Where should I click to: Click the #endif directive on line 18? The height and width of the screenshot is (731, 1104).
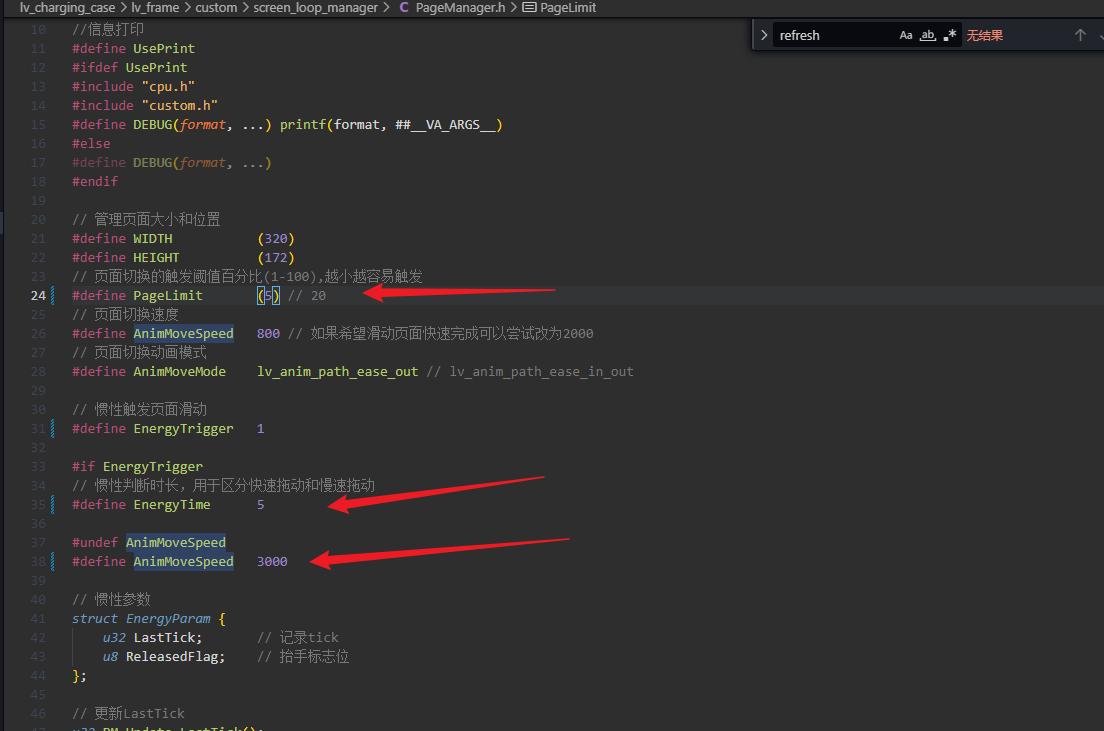pyautogui.click(x=95, y=182)
